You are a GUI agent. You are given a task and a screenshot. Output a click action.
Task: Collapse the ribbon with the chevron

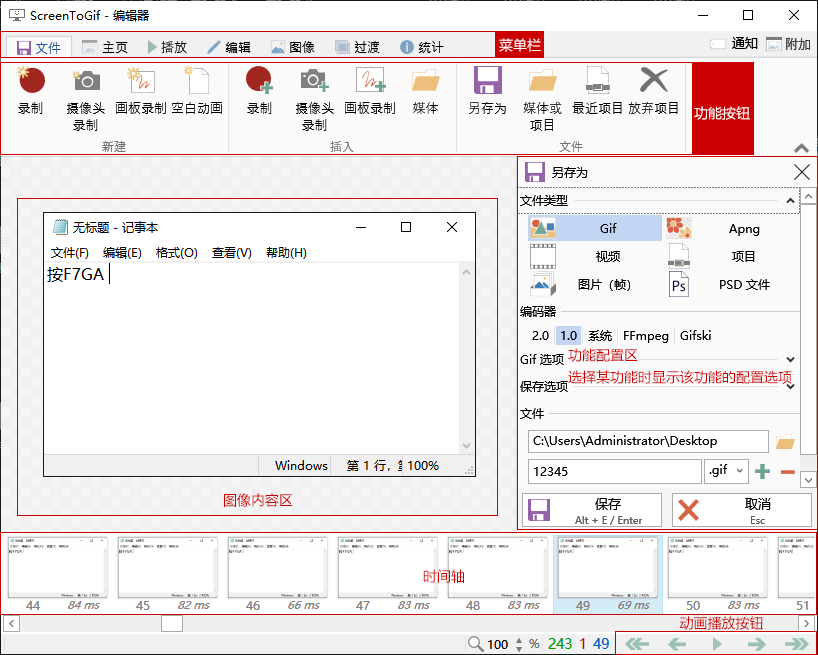[x=801, y=148]
